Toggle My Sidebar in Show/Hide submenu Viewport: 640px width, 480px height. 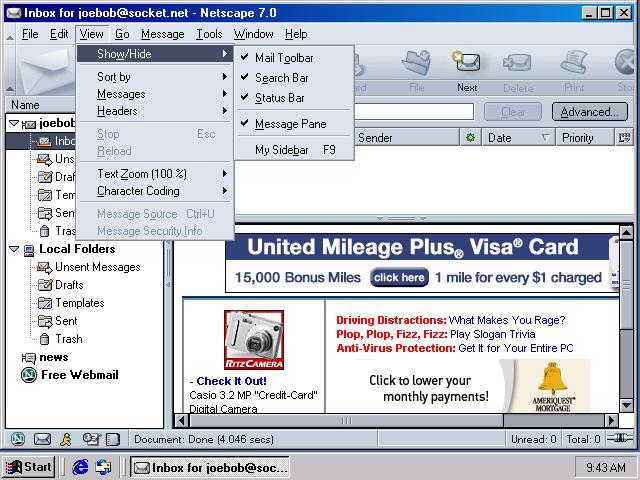[294, 150]
